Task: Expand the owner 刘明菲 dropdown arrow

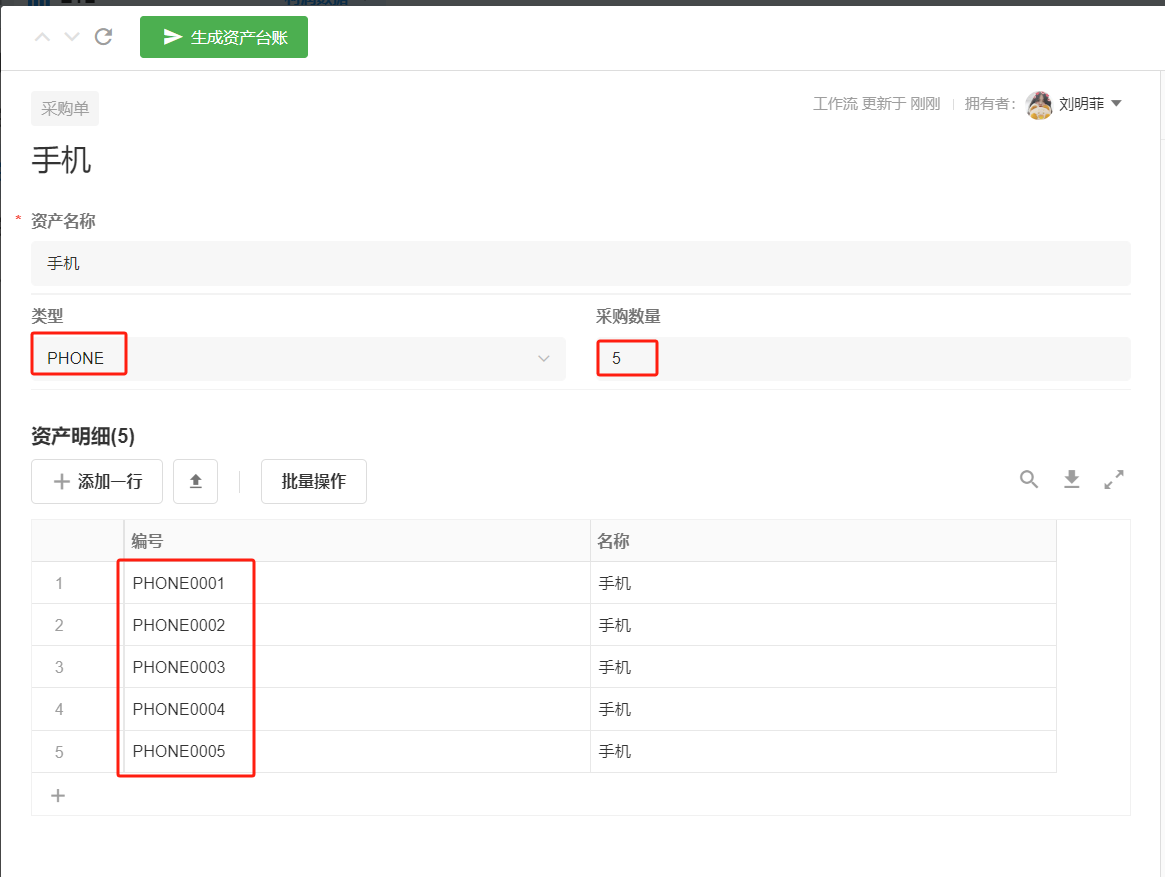Action: pyautogui.click(x=1117, y=104)
